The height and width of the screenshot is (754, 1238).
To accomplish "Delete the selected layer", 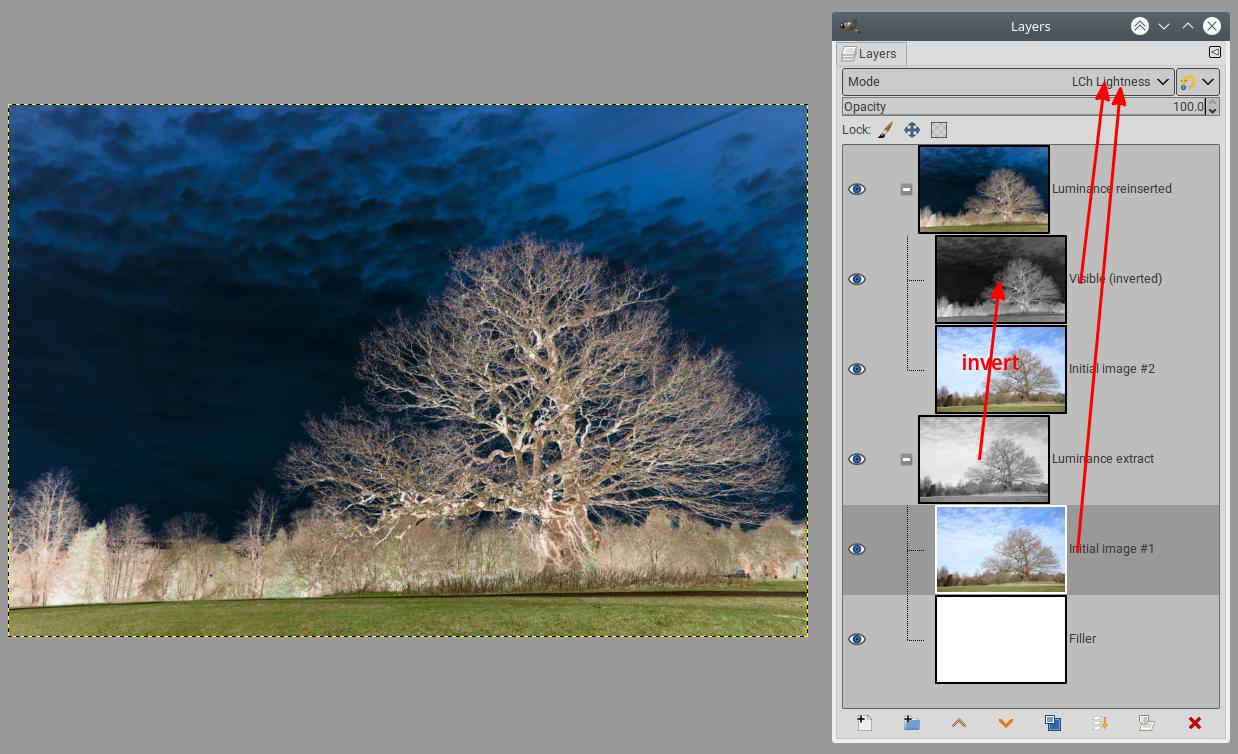I will [1194, 722].
